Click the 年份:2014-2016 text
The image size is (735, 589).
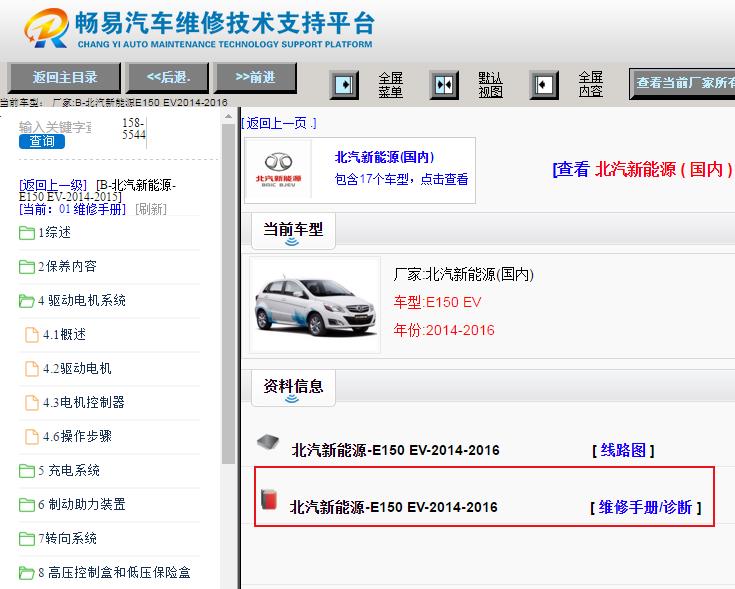pos(444,330)
